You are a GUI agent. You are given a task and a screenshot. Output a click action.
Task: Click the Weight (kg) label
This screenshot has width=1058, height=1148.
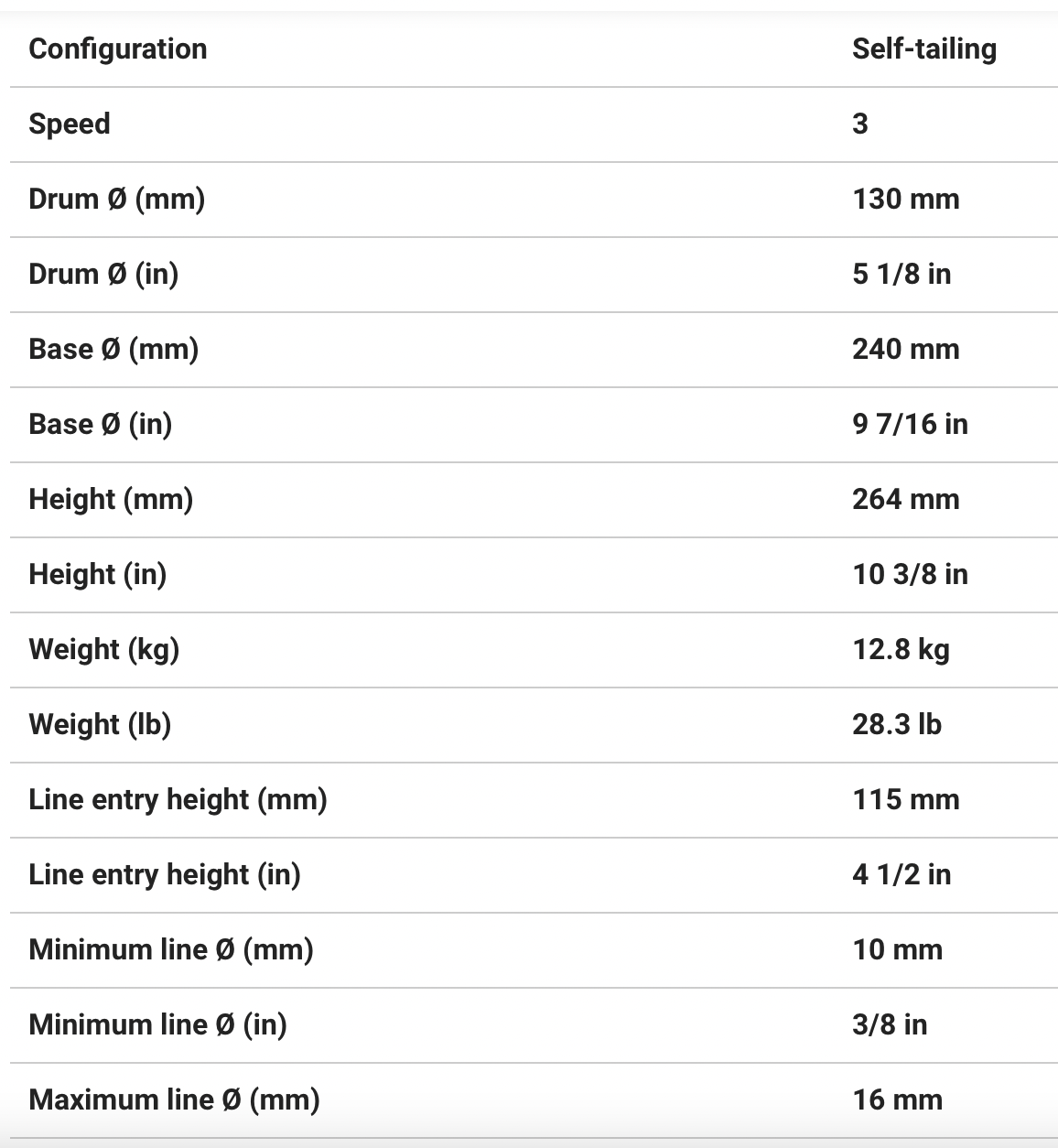coord(103,649)
